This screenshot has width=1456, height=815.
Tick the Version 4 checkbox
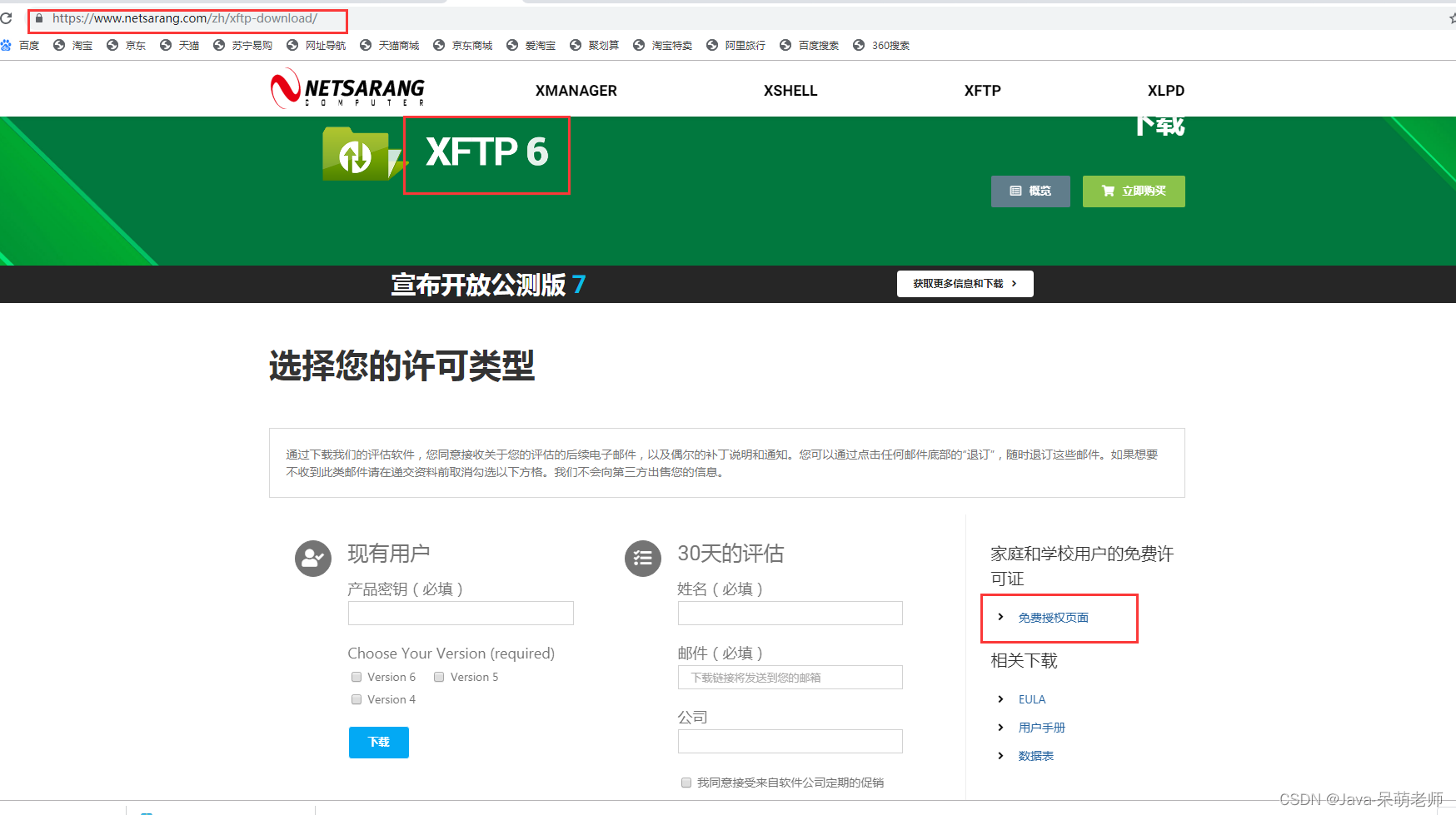tap(357, 699)
